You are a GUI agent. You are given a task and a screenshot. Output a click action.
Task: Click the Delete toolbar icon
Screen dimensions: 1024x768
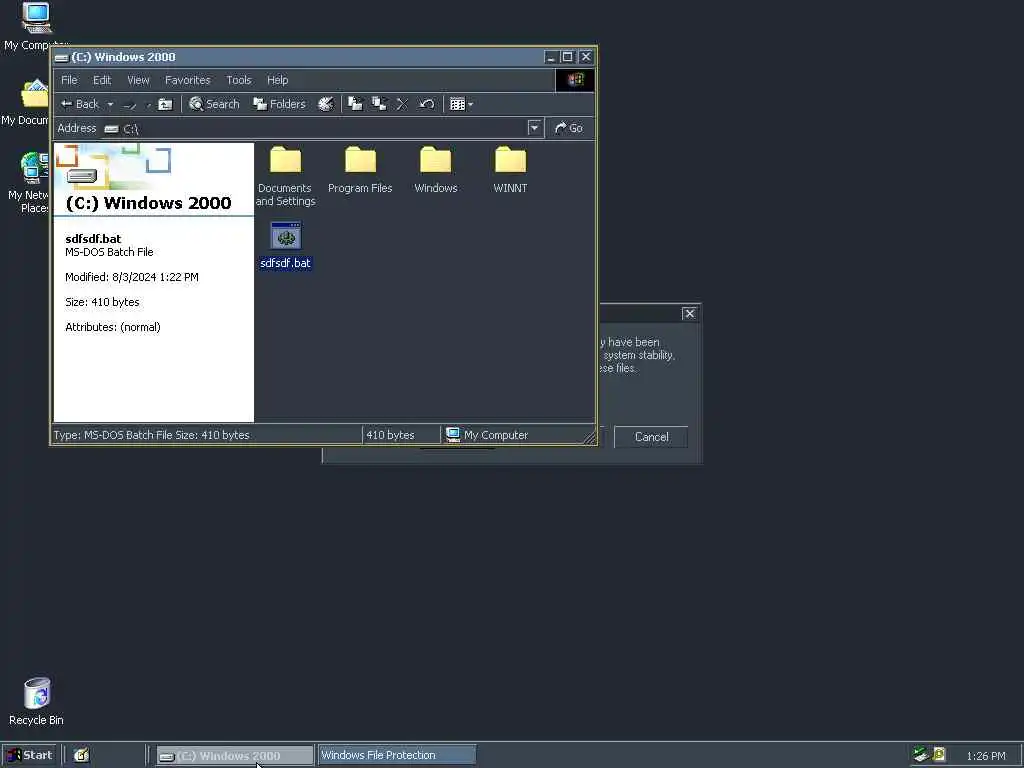[402, 104]
